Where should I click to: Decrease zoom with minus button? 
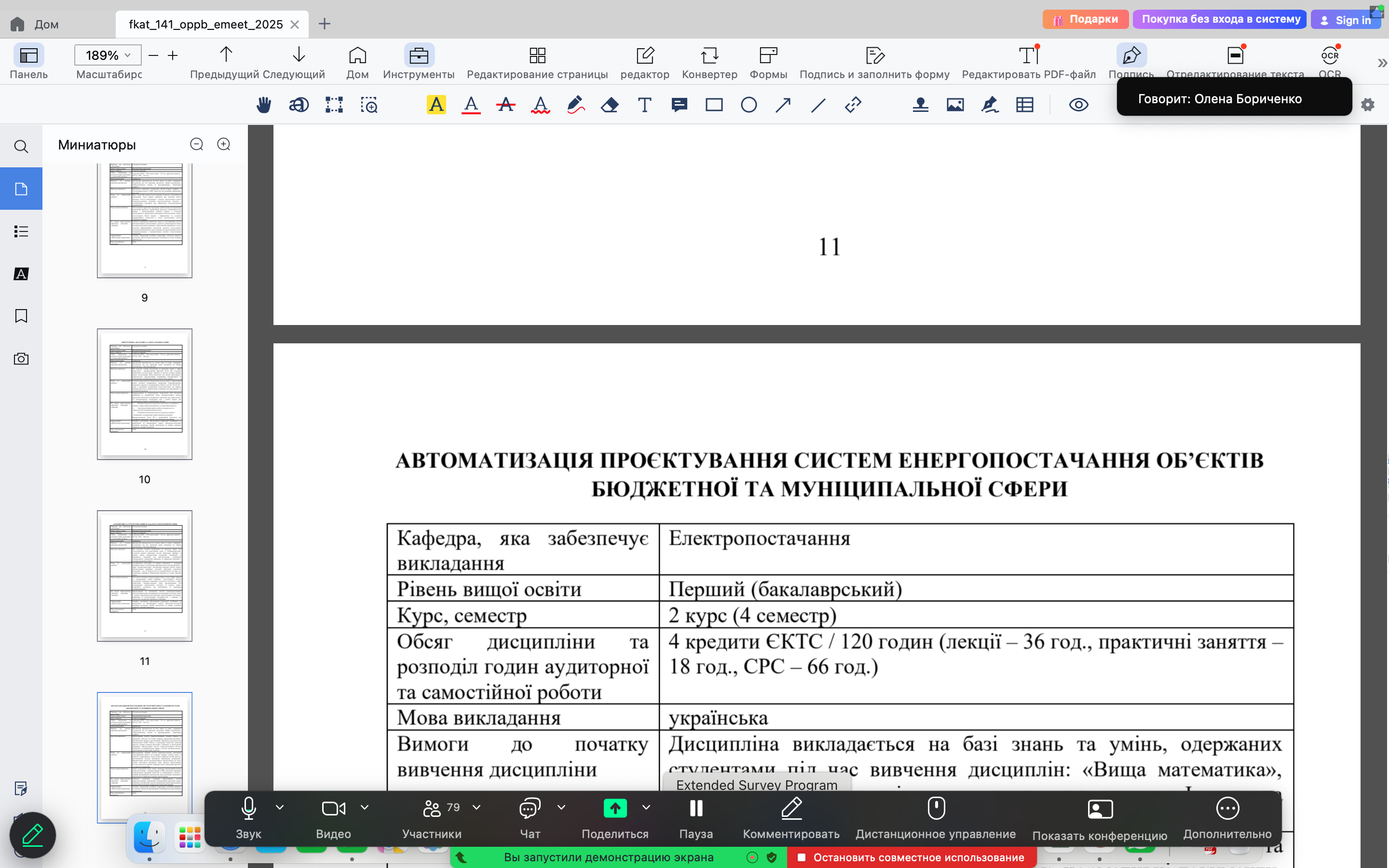[x=153, y=55]
